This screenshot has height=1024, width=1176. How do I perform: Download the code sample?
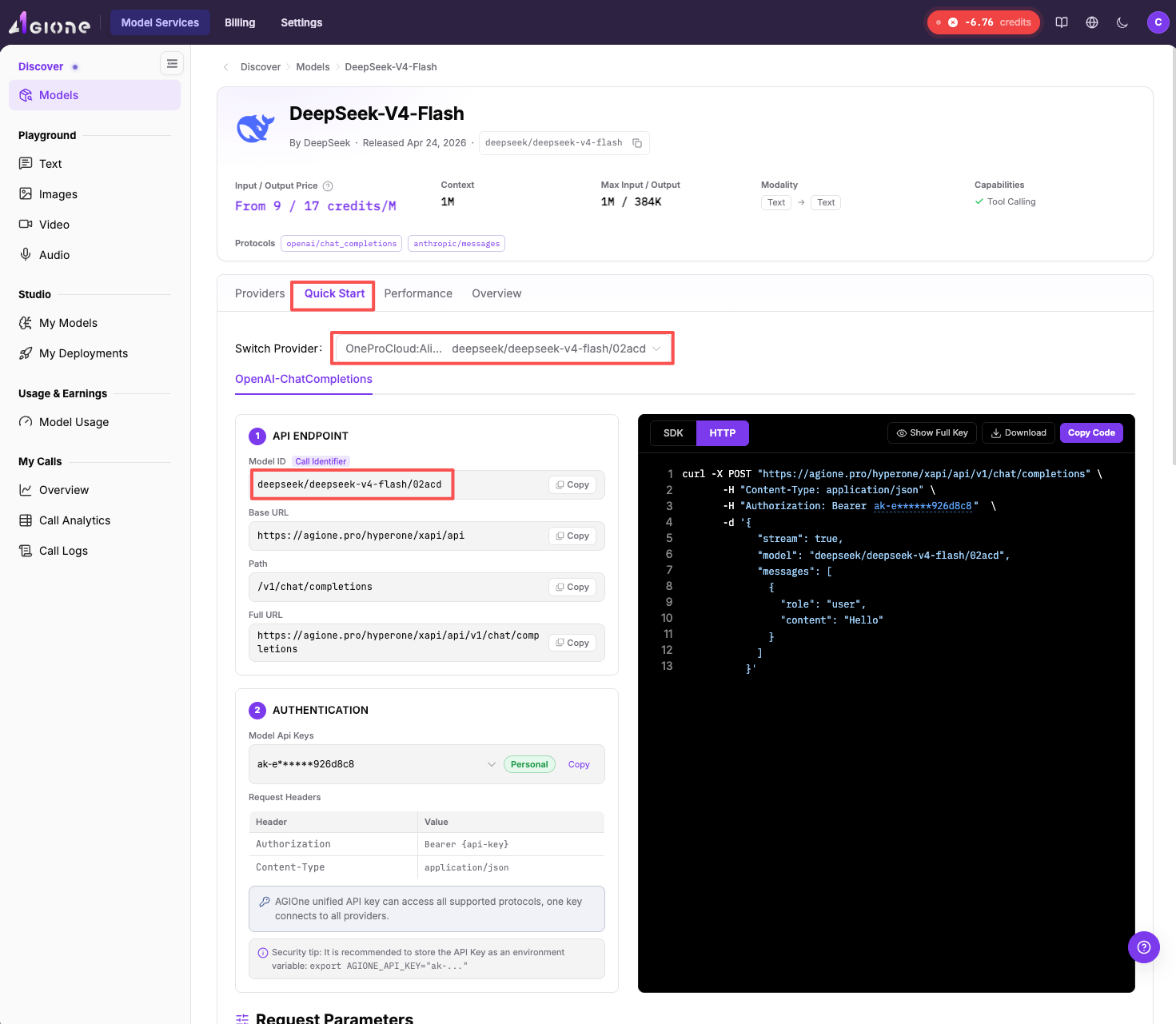(x=1019, y=433)
